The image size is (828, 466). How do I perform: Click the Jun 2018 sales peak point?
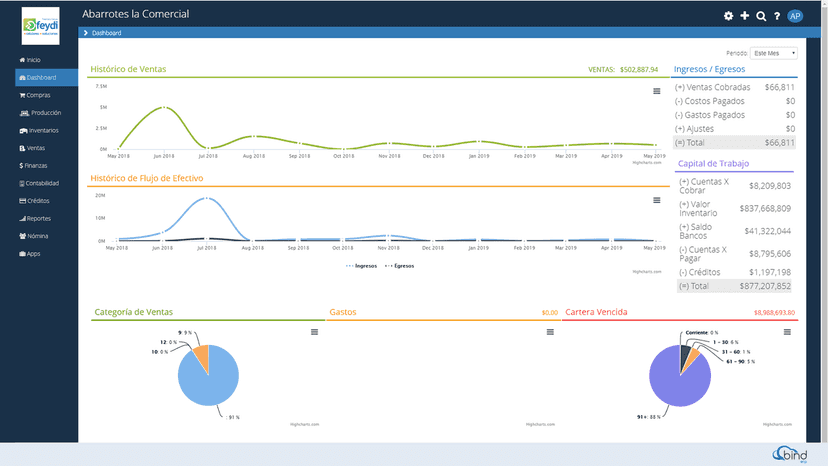tap(164, 107)
